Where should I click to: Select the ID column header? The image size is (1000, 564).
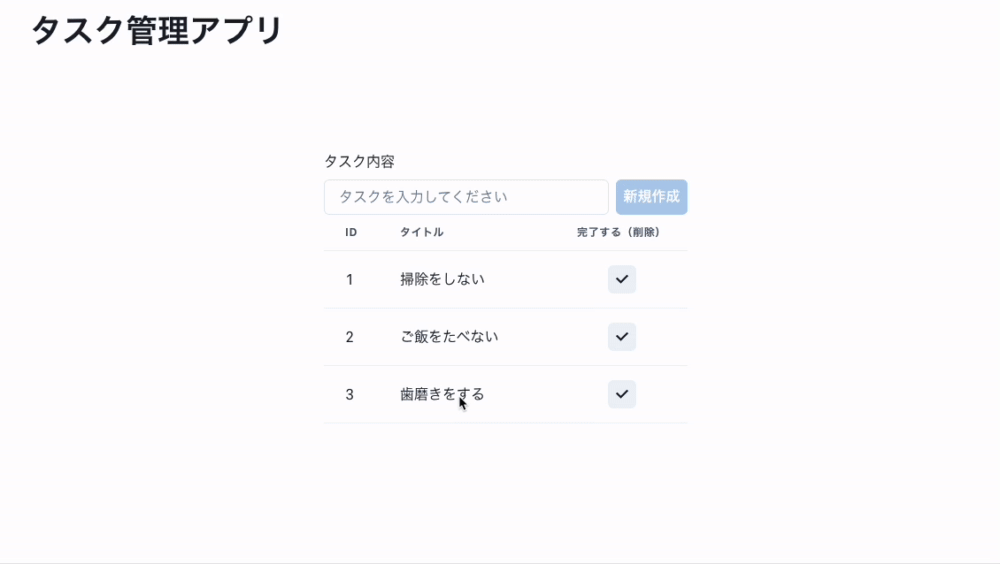tap(351, 232)
